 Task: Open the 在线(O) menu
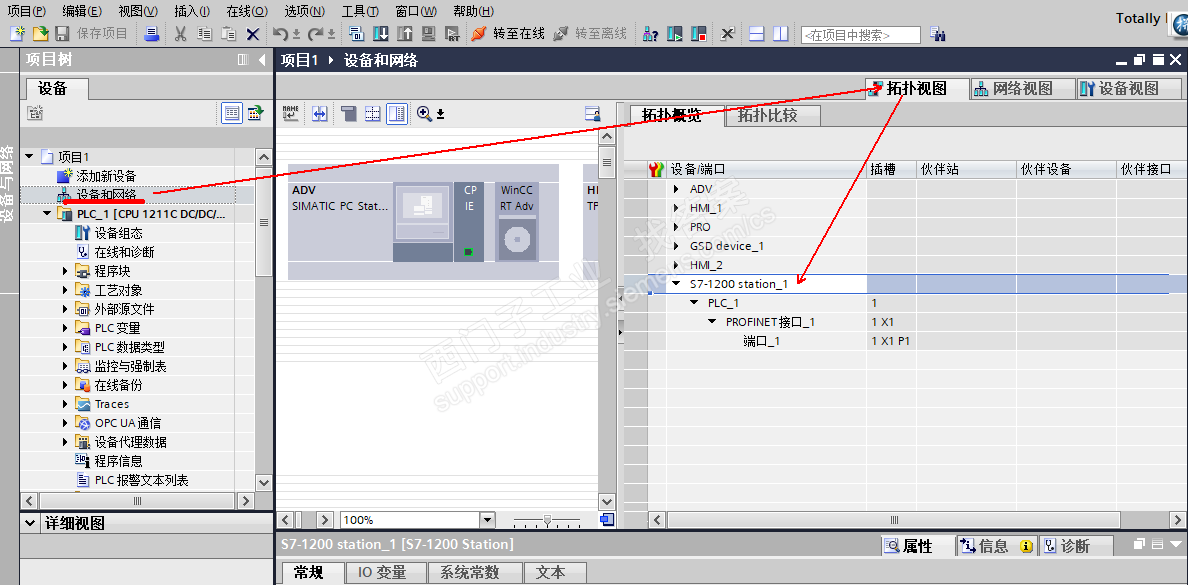[247, 11]
